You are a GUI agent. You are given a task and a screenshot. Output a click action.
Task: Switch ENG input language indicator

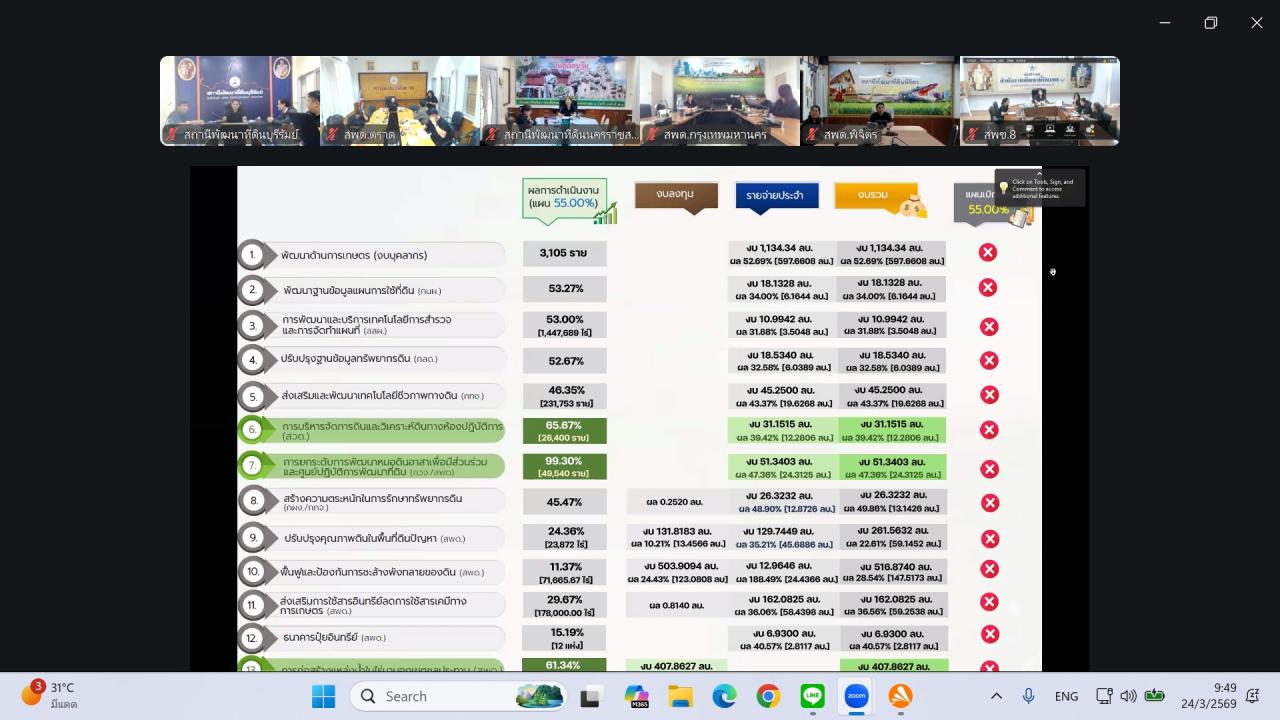point(1066,696)
